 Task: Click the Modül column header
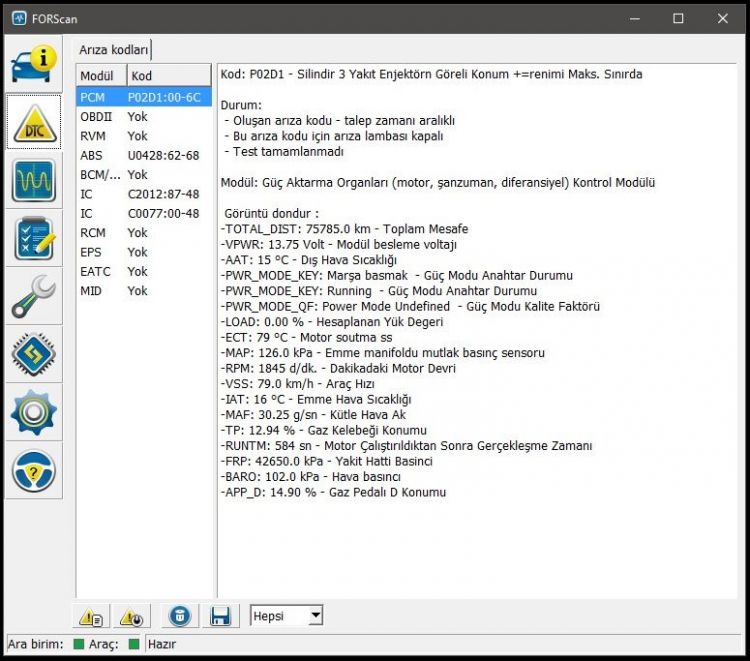pyautogui.click(x=101, y=76)
